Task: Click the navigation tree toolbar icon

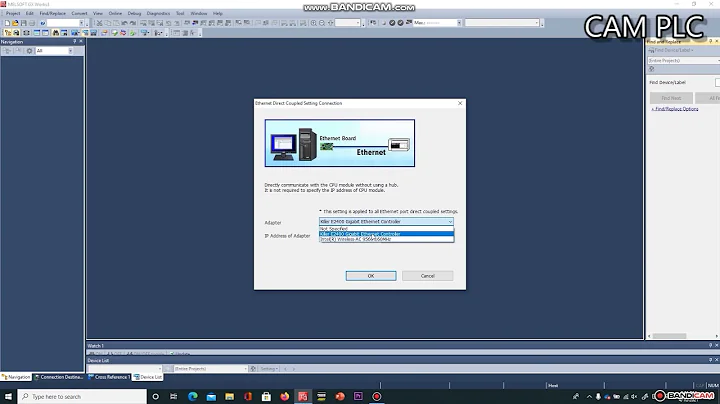Action: pos(7,33)
